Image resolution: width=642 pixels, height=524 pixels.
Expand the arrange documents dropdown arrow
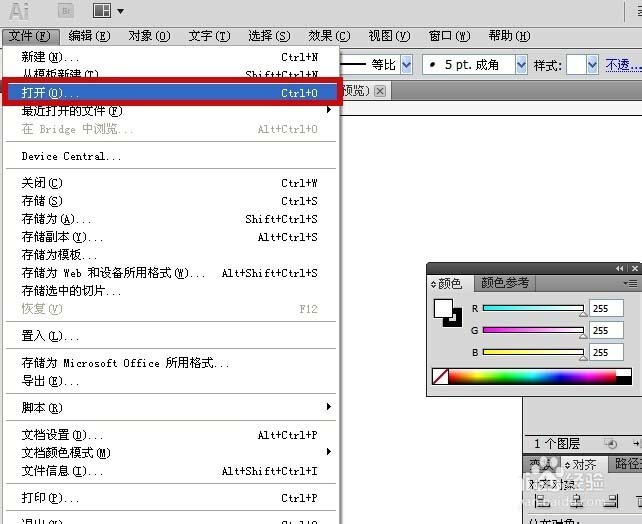(120, 11)
